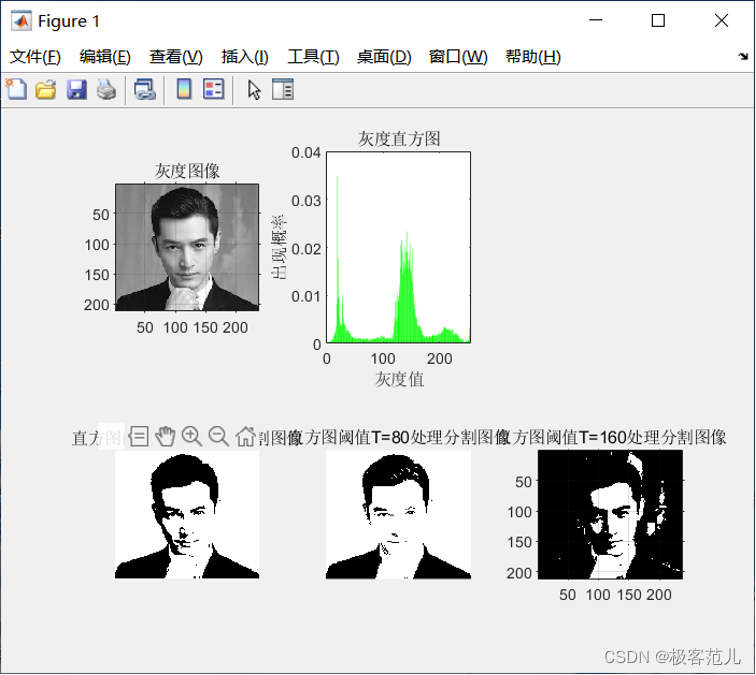Click the 灰度直方图 title text
This screenshot has width=756, height=675.
[399, 139]
